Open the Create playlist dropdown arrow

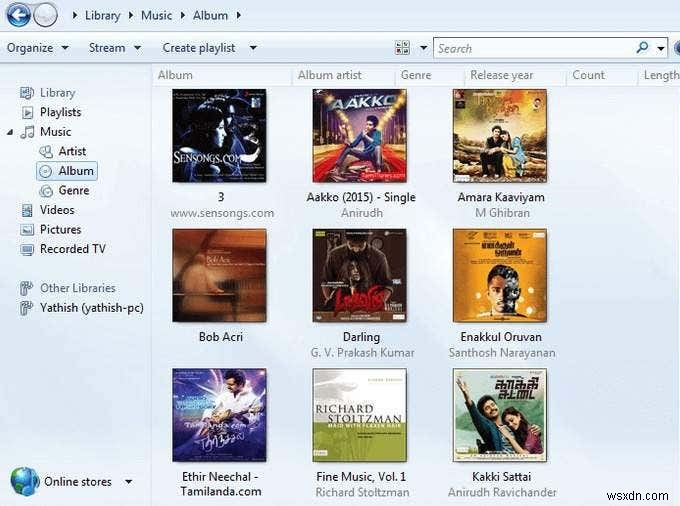pos(253,48)
